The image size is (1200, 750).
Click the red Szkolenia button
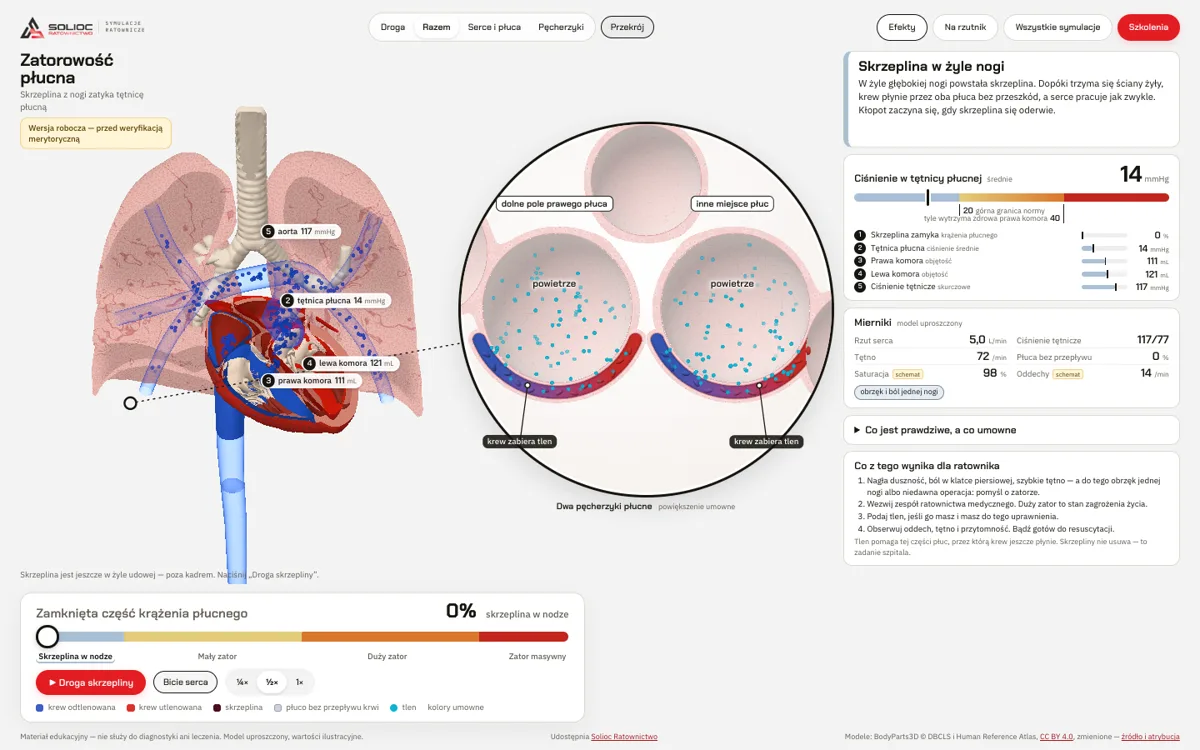pos(1149,27)
